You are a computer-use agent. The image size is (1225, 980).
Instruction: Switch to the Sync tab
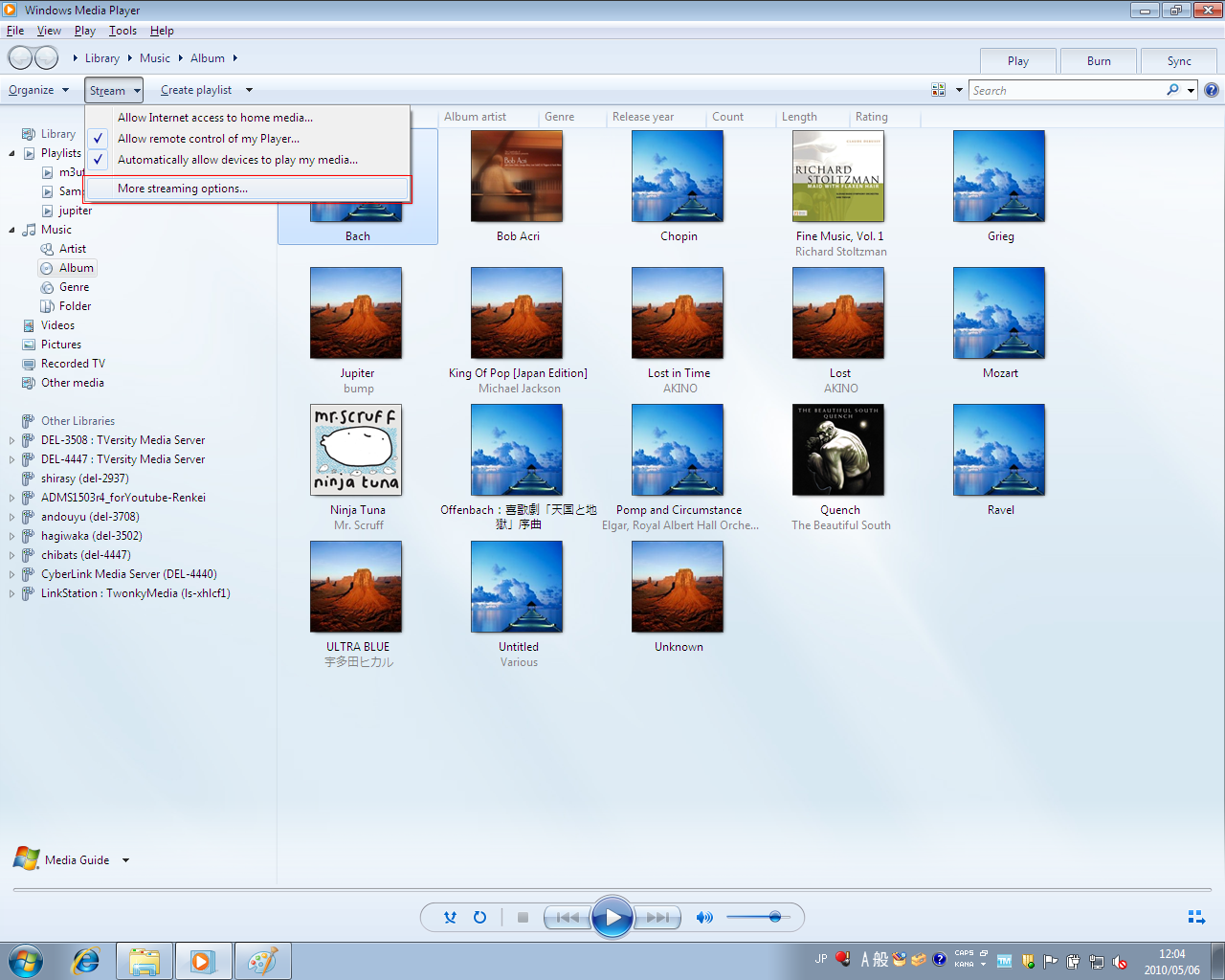coord(1179,61)
